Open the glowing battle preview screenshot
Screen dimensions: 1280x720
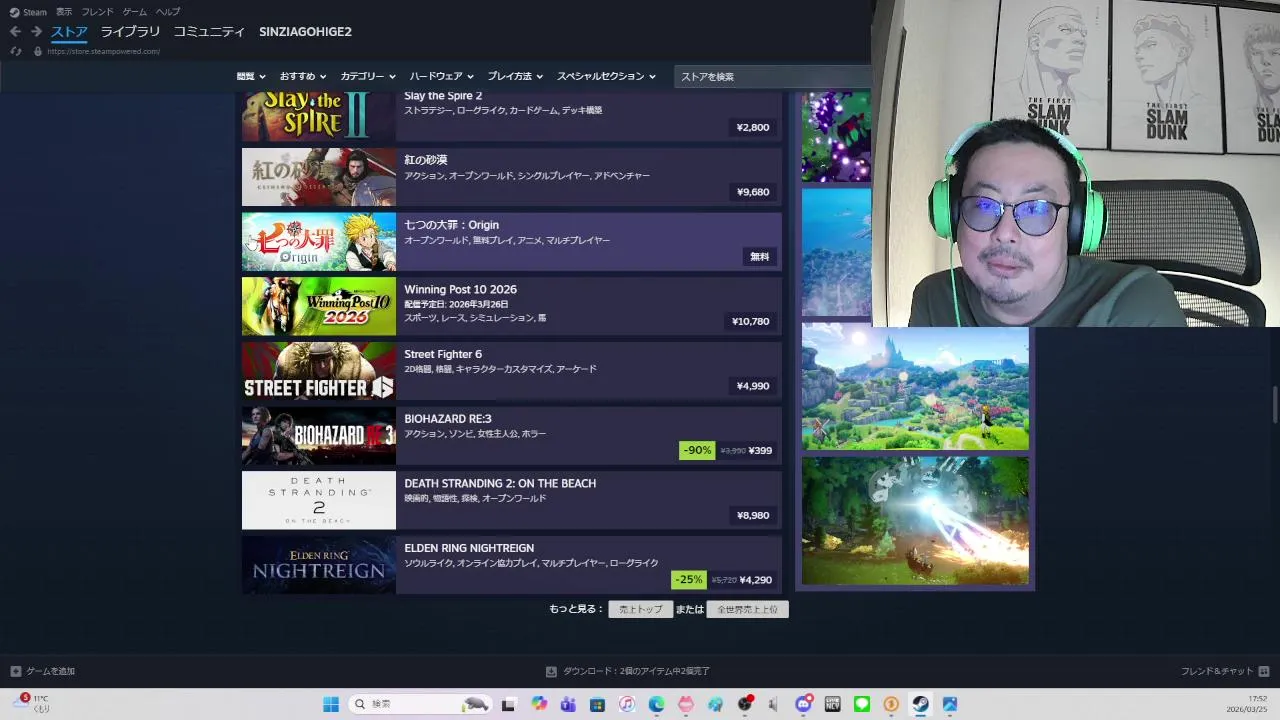click(915, 521)
